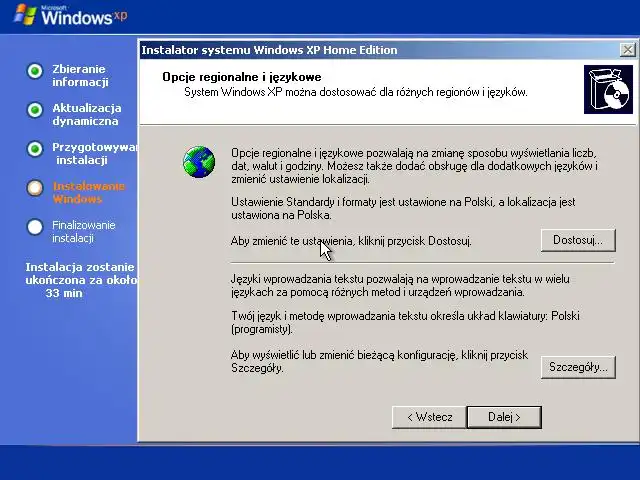Click the Dostosuj... button

(578, 240)
